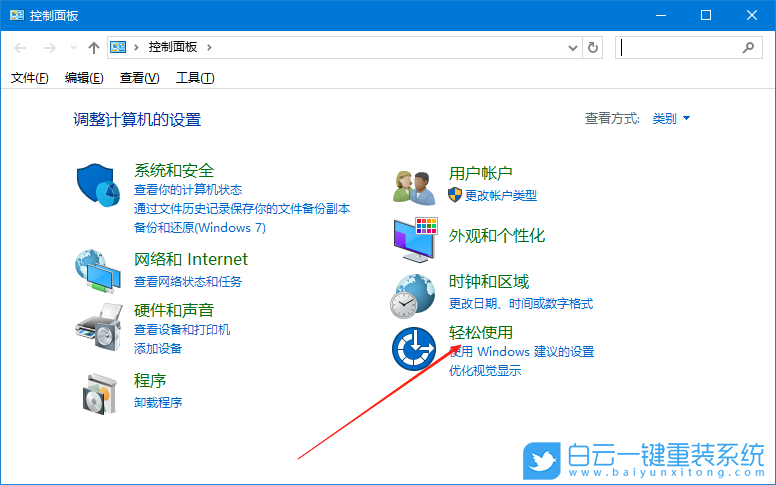776x485 pixels.
Task: Click 查看网络状态和任务 link
Action: (x=188, y=282)
